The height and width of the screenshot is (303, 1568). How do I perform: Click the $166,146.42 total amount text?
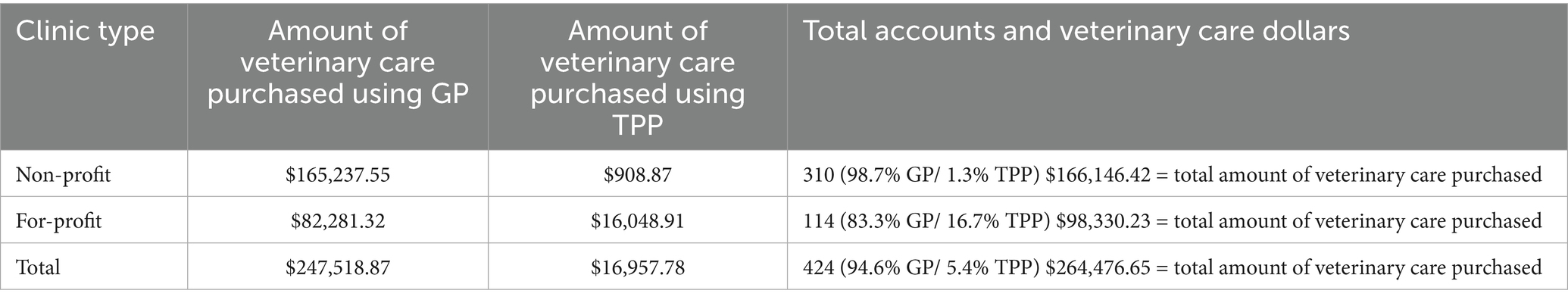(1097, 175)
